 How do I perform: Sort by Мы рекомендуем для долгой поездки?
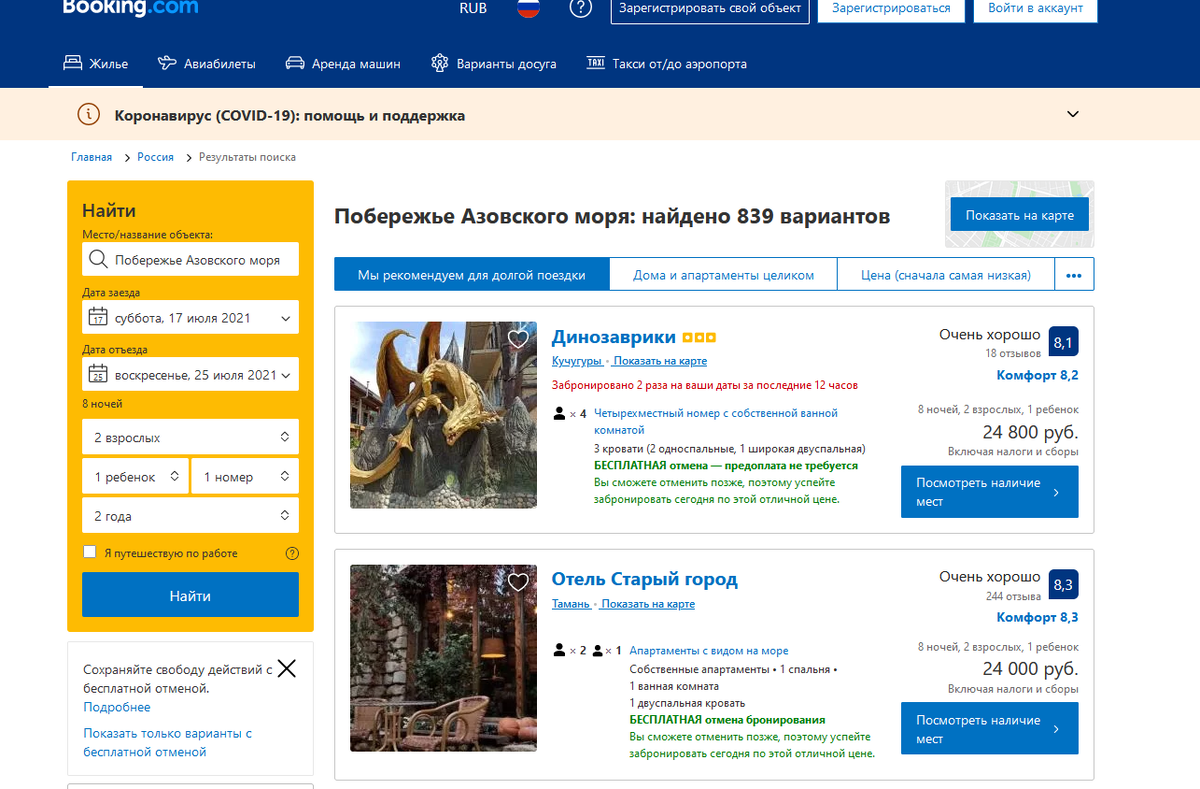point(471,275)
